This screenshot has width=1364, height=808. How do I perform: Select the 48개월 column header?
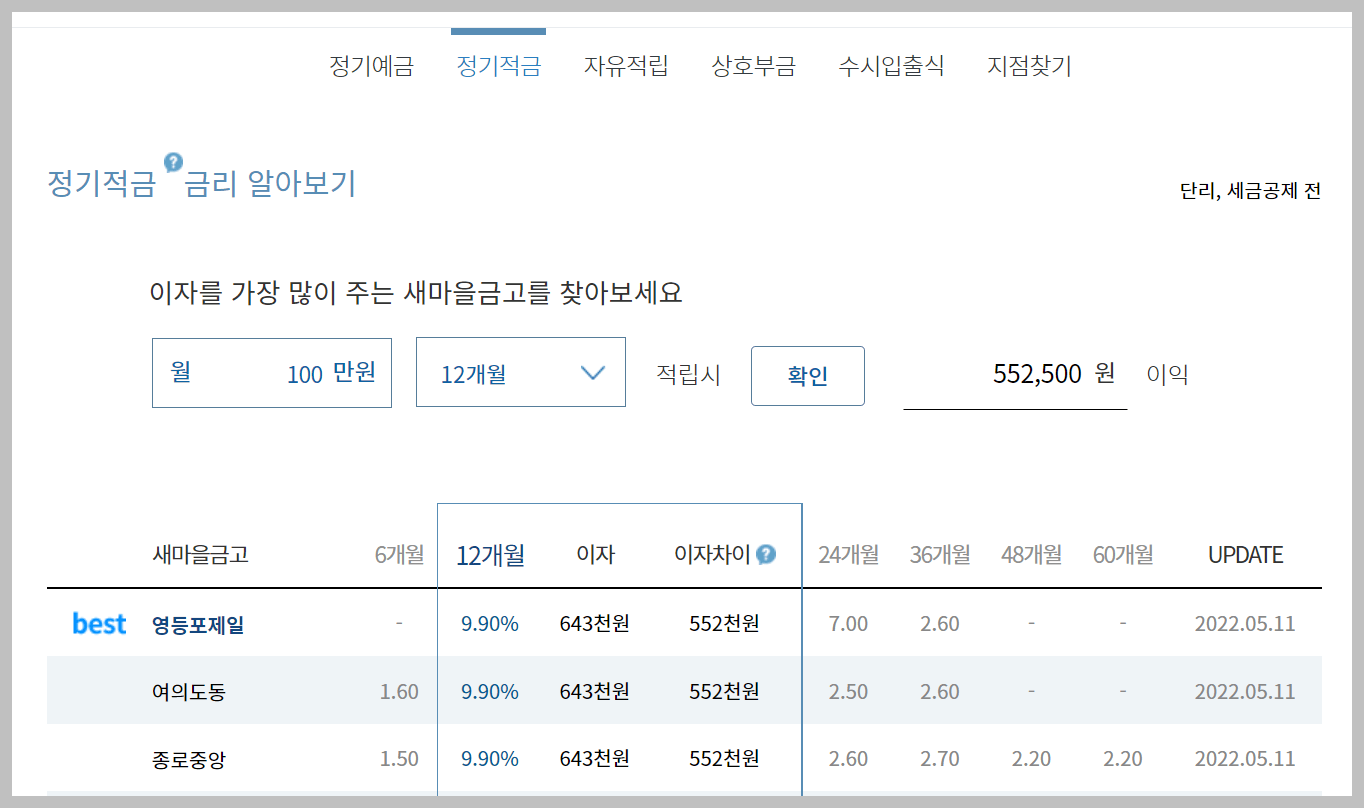pos(1031,554)
